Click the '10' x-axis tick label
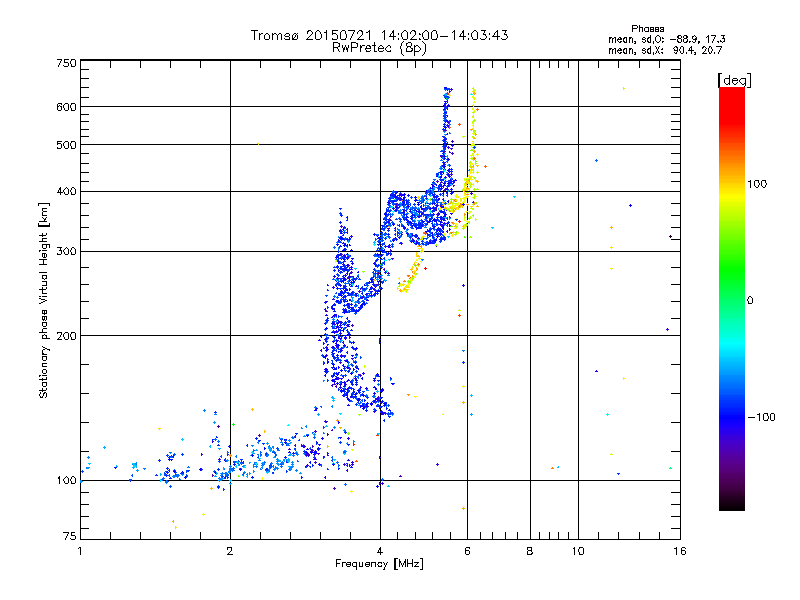 click(x=578, y=551)
